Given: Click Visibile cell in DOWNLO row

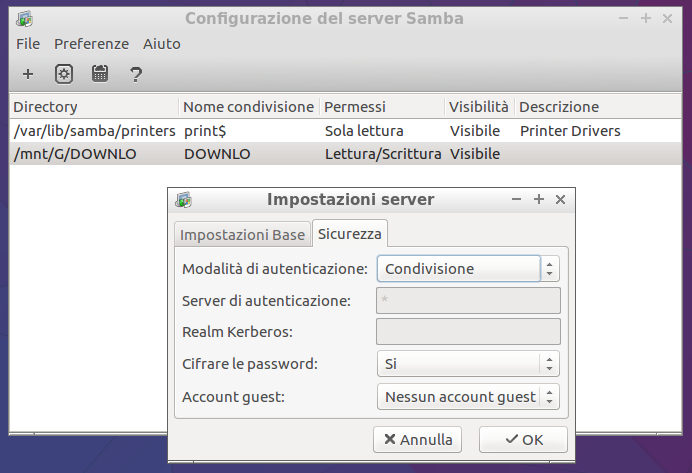Looking at the screenshot, I should click(x=475, y=154).
